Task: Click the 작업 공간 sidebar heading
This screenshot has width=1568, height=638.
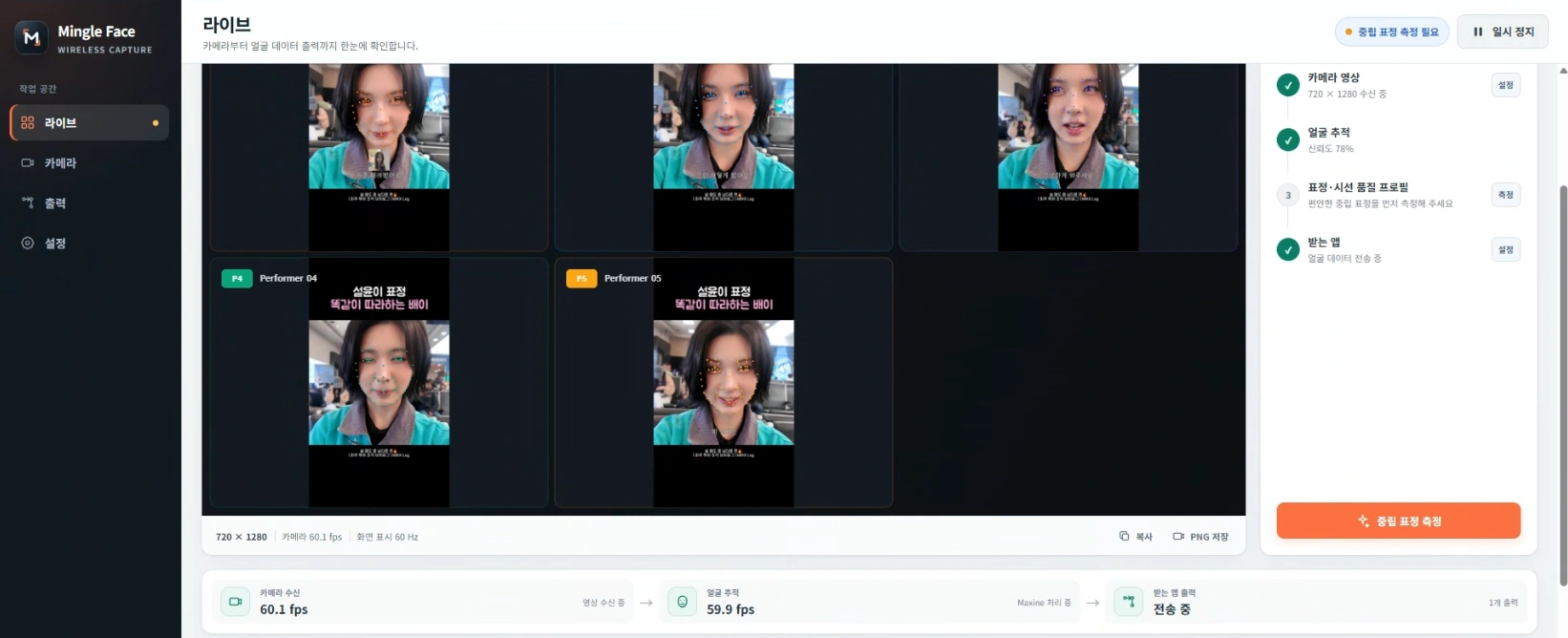Action: [x=38, y=89]
